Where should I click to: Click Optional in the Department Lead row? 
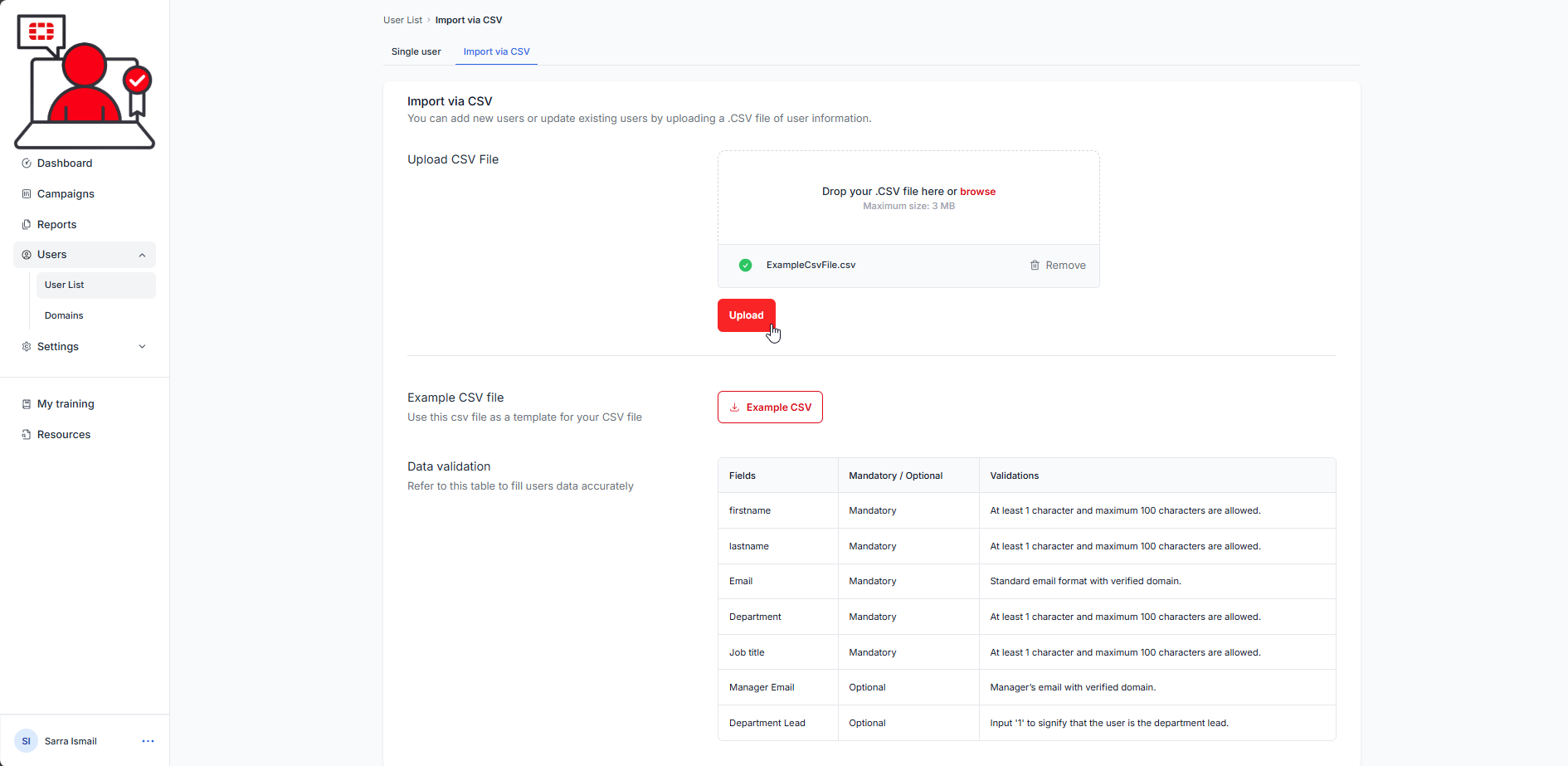pyautogui.click(x=867, y=723)
